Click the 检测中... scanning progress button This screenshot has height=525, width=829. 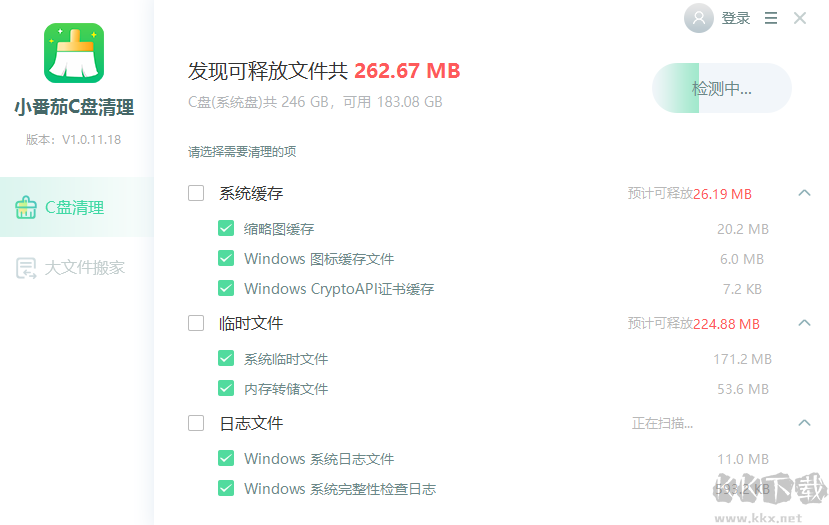pyautogui.click(x=721, y=89)
